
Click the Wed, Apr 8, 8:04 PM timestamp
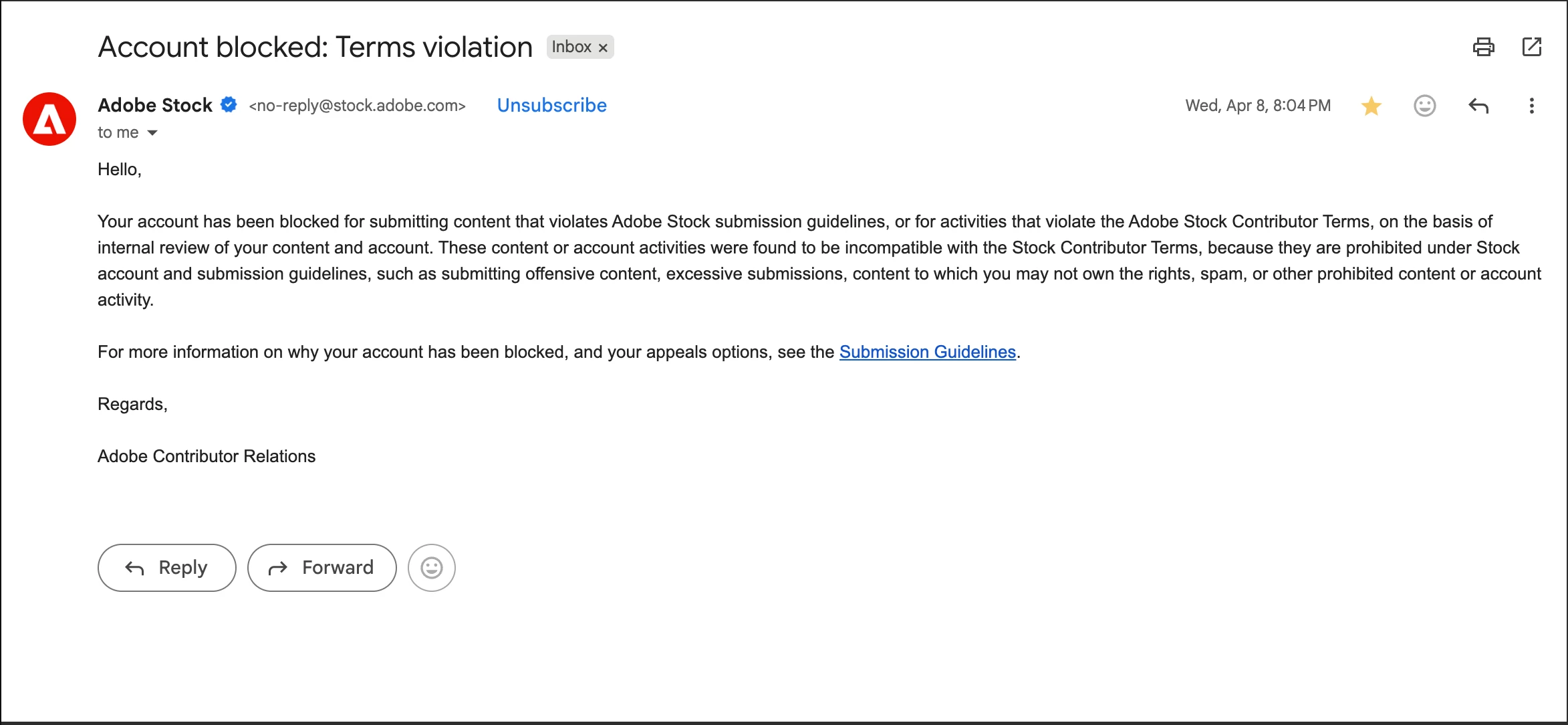pos(1258,106)
